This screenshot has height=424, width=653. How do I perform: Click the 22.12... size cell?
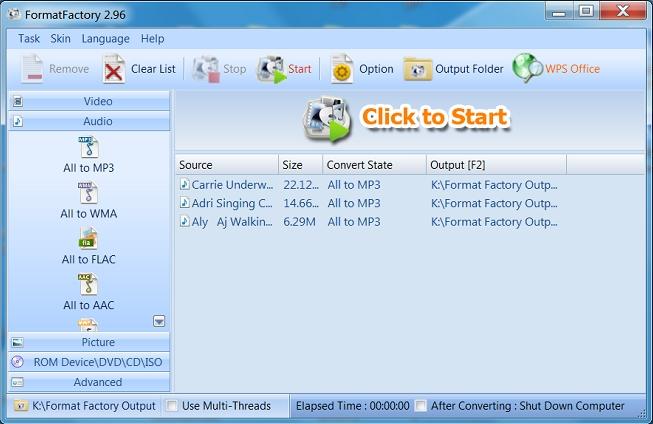tap(301, 185)
